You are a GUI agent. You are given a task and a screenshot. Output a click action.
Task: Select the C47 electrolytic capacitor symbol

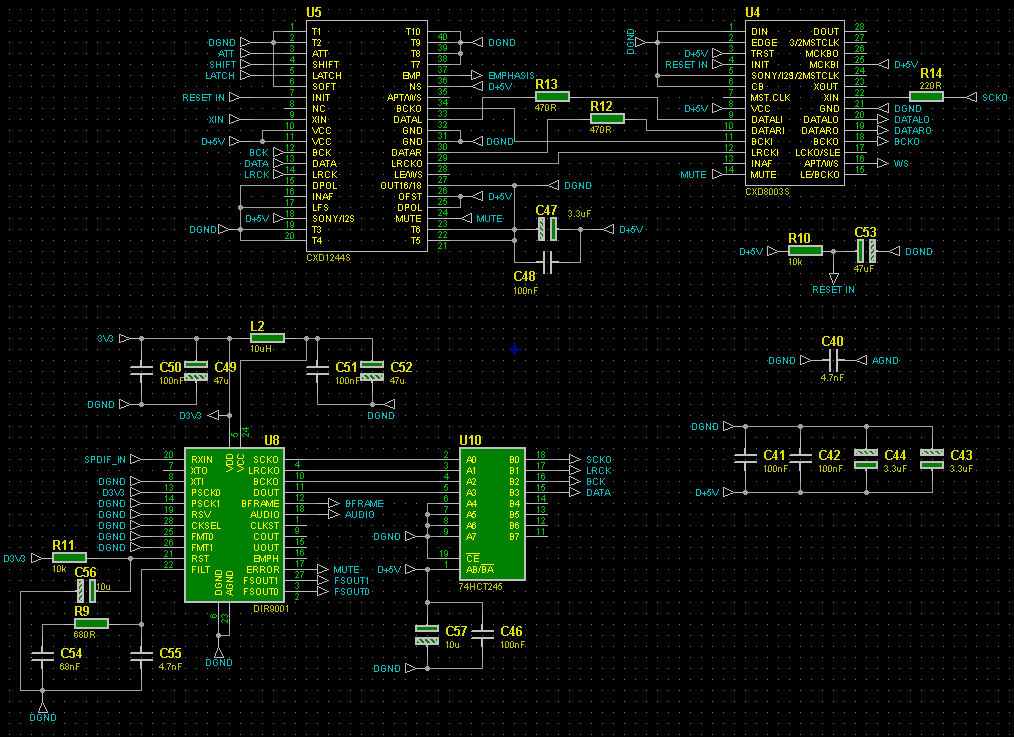(548, 229)
